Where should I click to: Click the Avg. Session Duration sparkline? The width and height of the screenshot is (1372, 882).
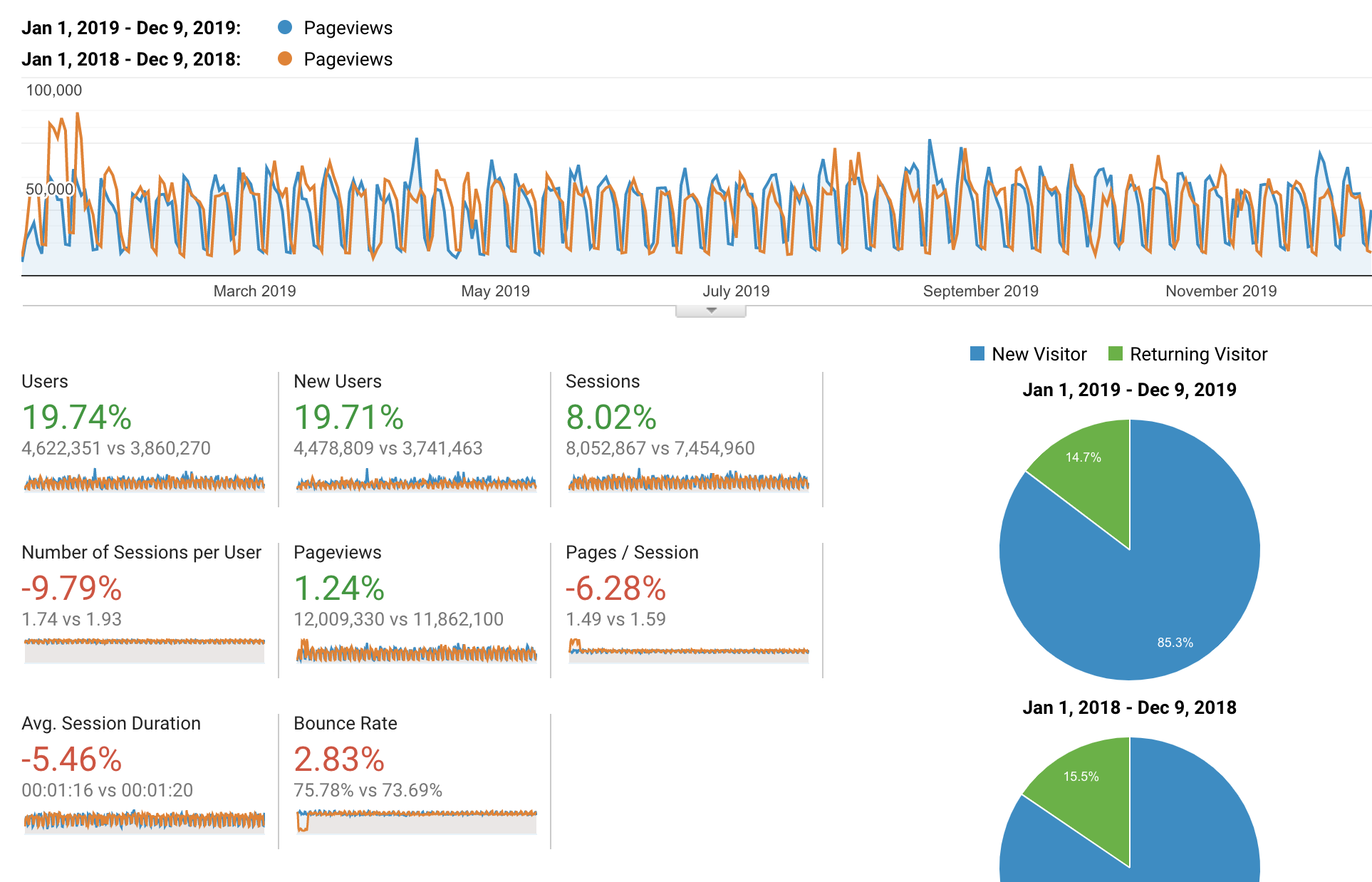(x=144, y=820)
